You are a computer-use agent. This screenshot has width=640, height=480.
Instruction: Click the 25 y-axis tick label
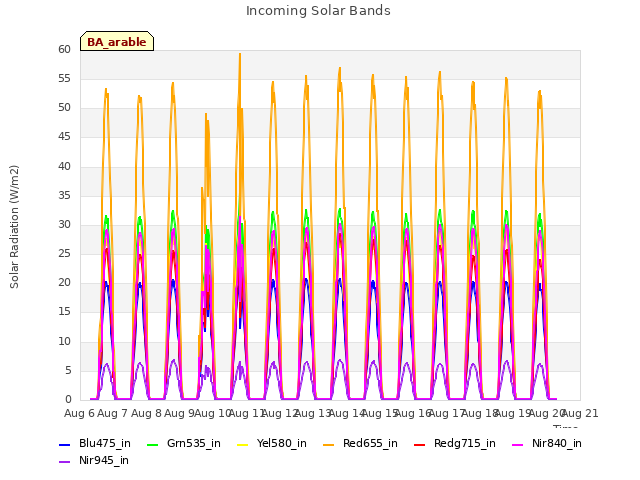click(x=64, y=254)
